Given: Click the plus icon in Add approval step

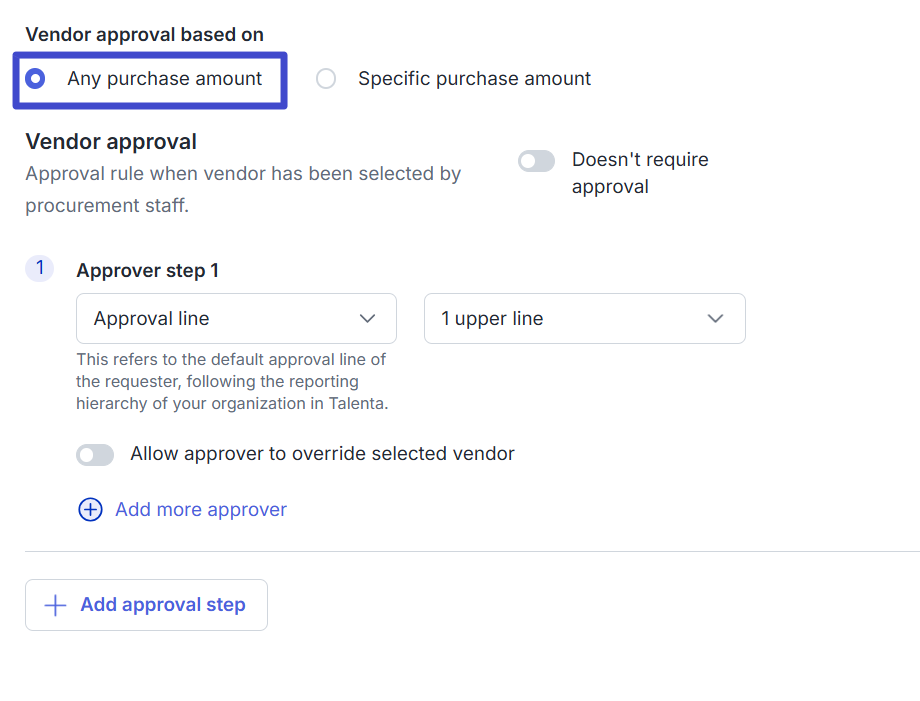Looking at the screenshot, I should click(56, 605).
